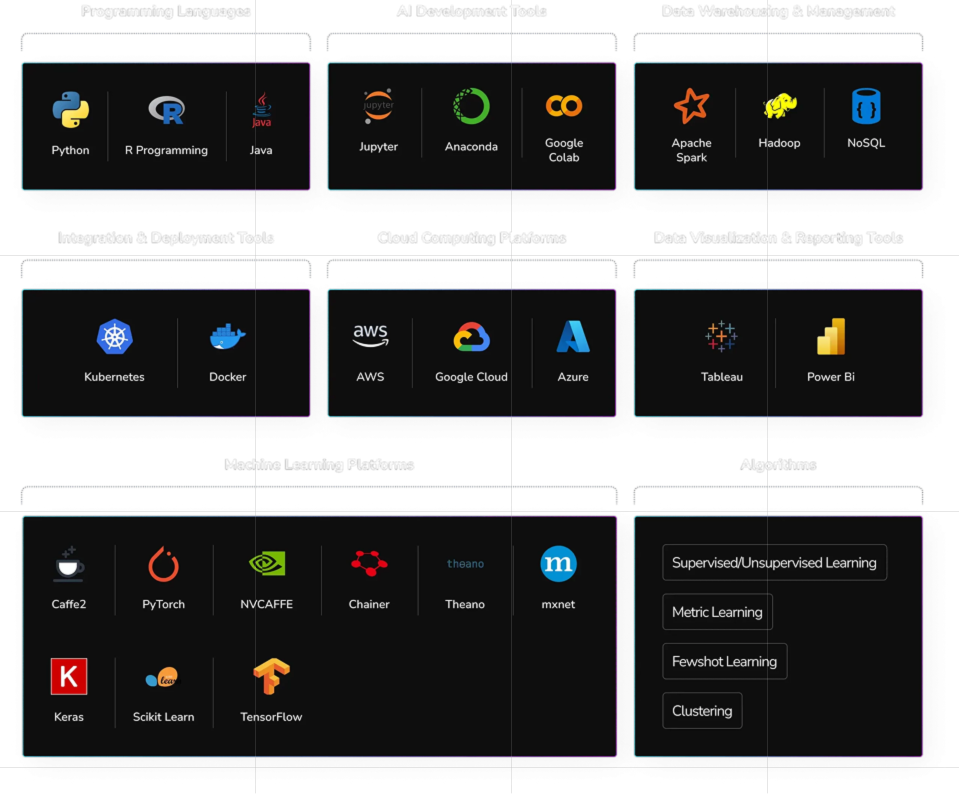
Task: Click the Fewshot Learning tag
Action: tap(725, 661)
